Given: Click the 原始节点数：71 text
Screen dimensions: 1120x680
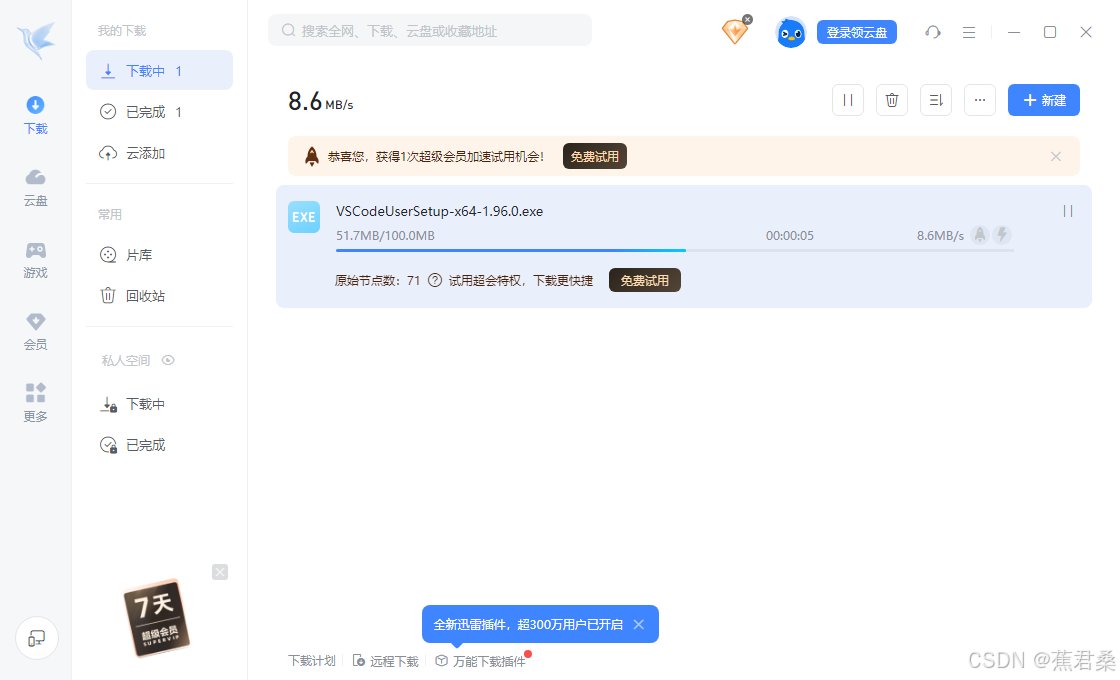Looking at the screenshot, I should point(377,281).
